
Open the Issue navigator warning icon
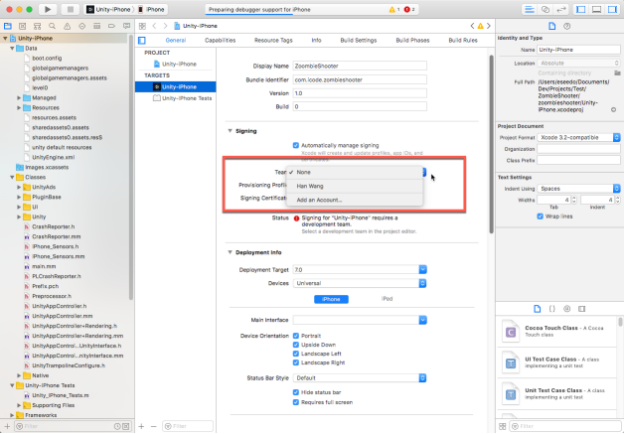tap(67, 26)
